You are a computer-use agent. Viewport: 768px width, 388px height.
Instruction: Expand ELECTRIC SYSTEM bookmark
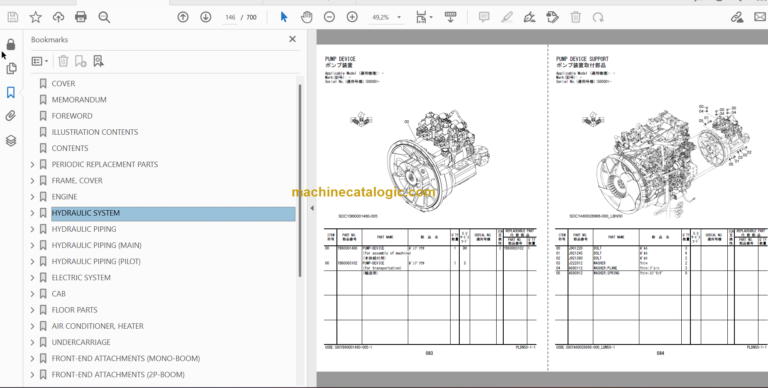click(x=32, y=278)
